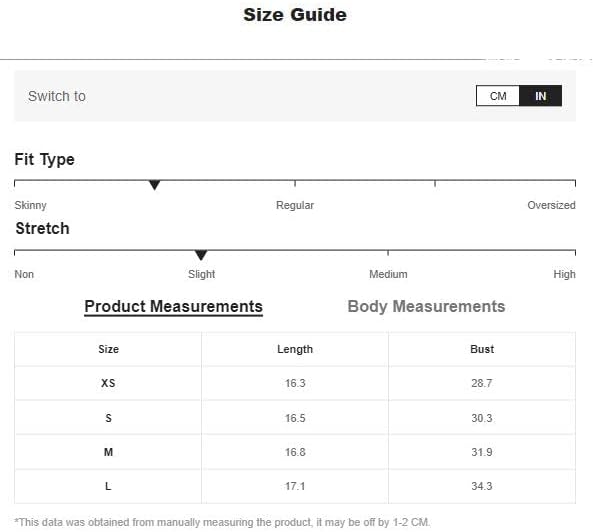
Task: Select the L size row
Action: [295, 486]
